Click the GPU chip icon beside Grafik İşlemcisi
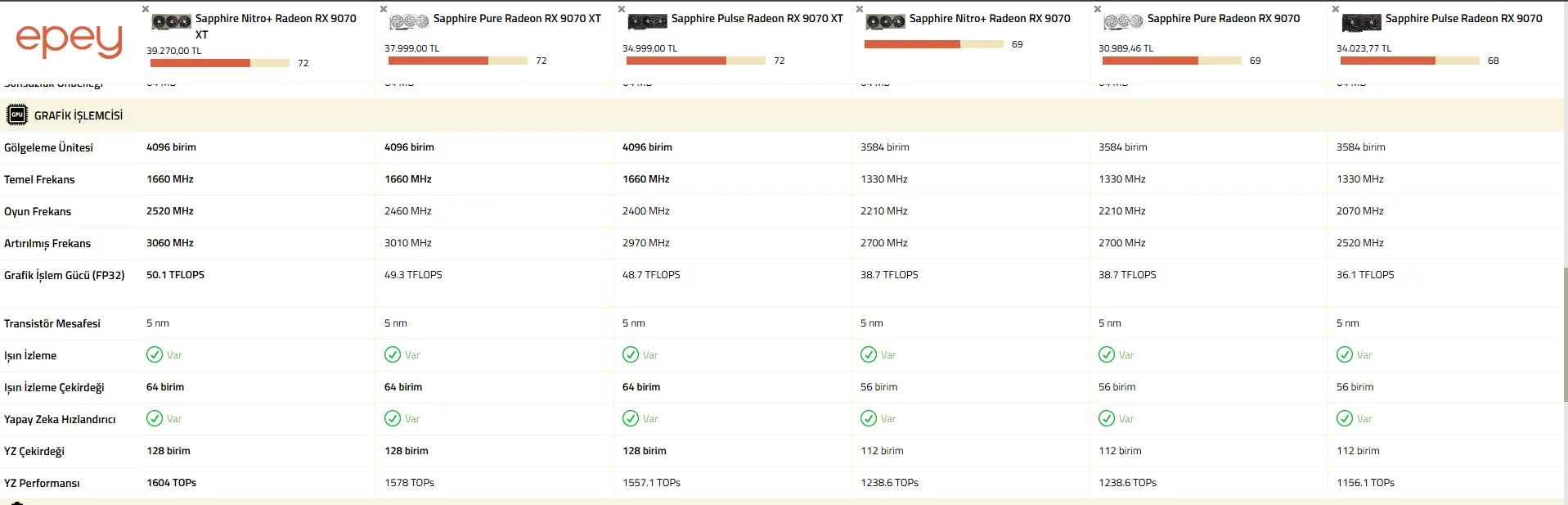 tap(16, 115)
